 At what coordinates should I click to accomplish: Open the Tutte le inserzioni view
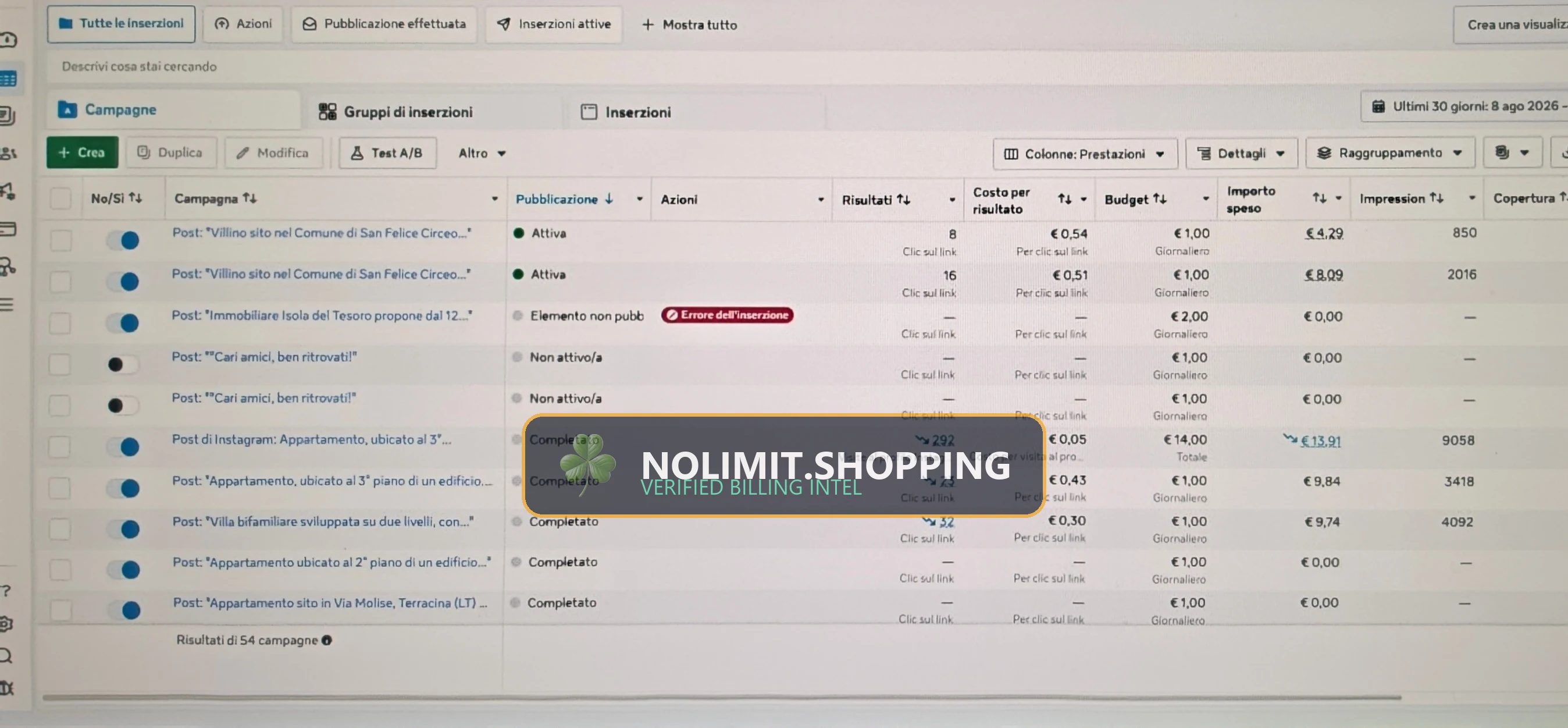[120, 24]
